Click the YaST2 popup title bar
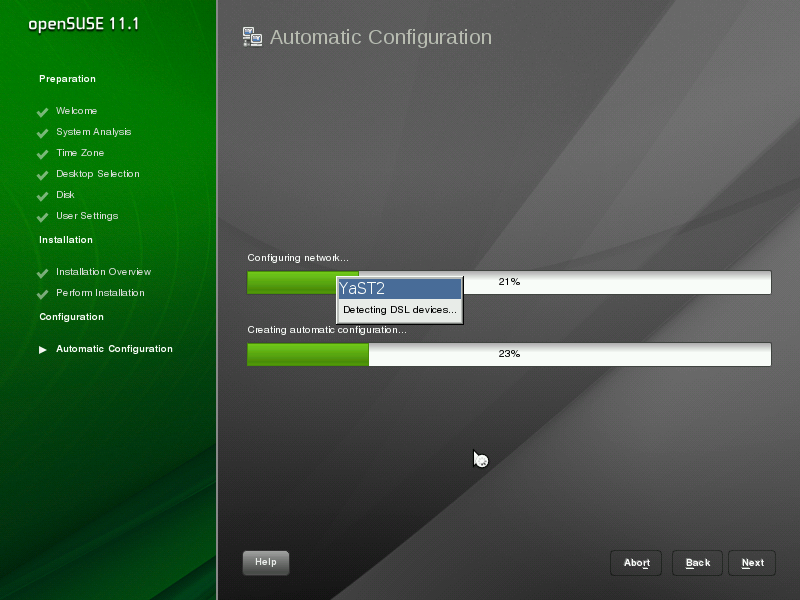 (x=399, y=288)
